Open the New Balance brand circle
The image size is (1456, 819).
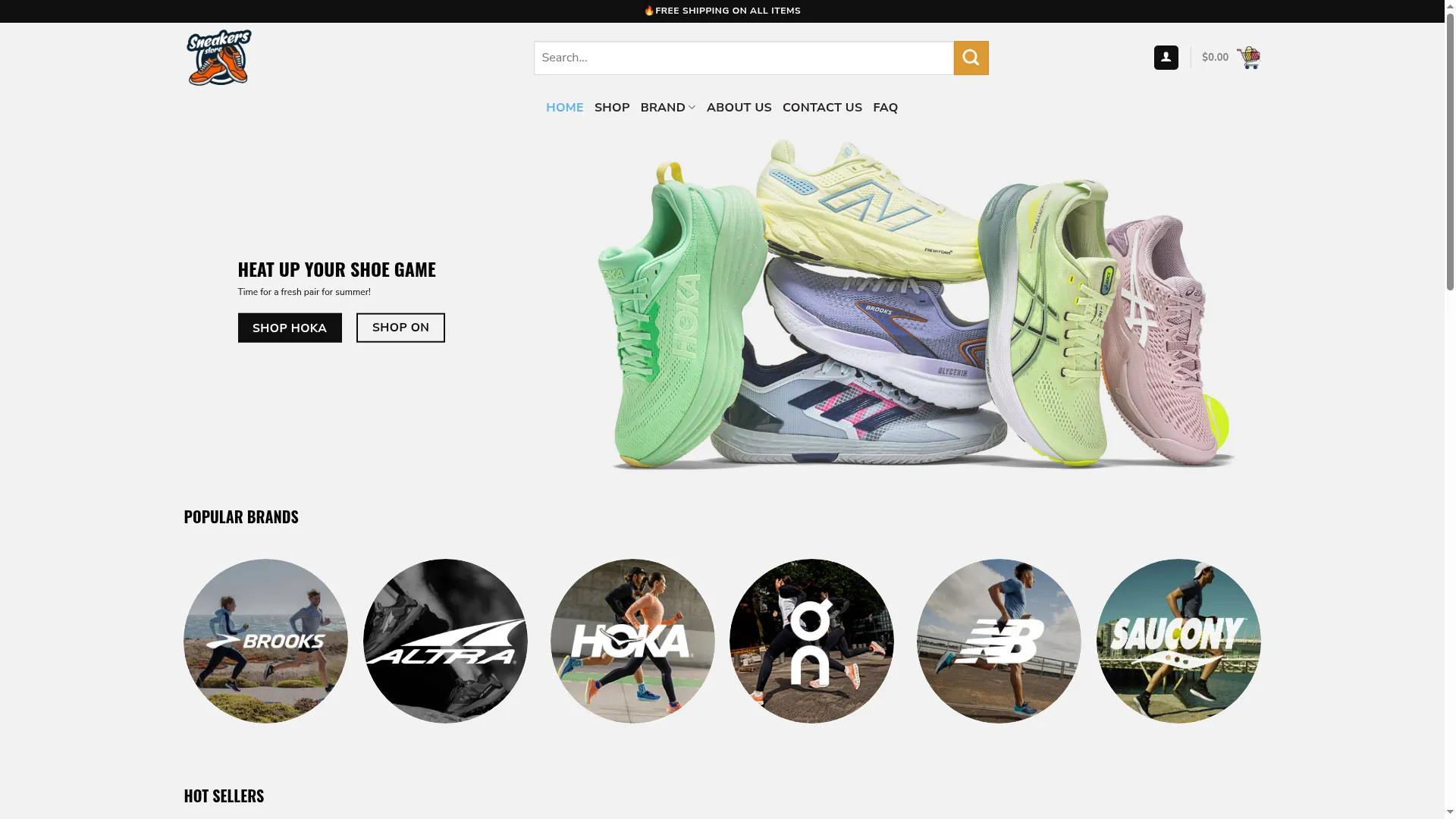tap(999, 641)
